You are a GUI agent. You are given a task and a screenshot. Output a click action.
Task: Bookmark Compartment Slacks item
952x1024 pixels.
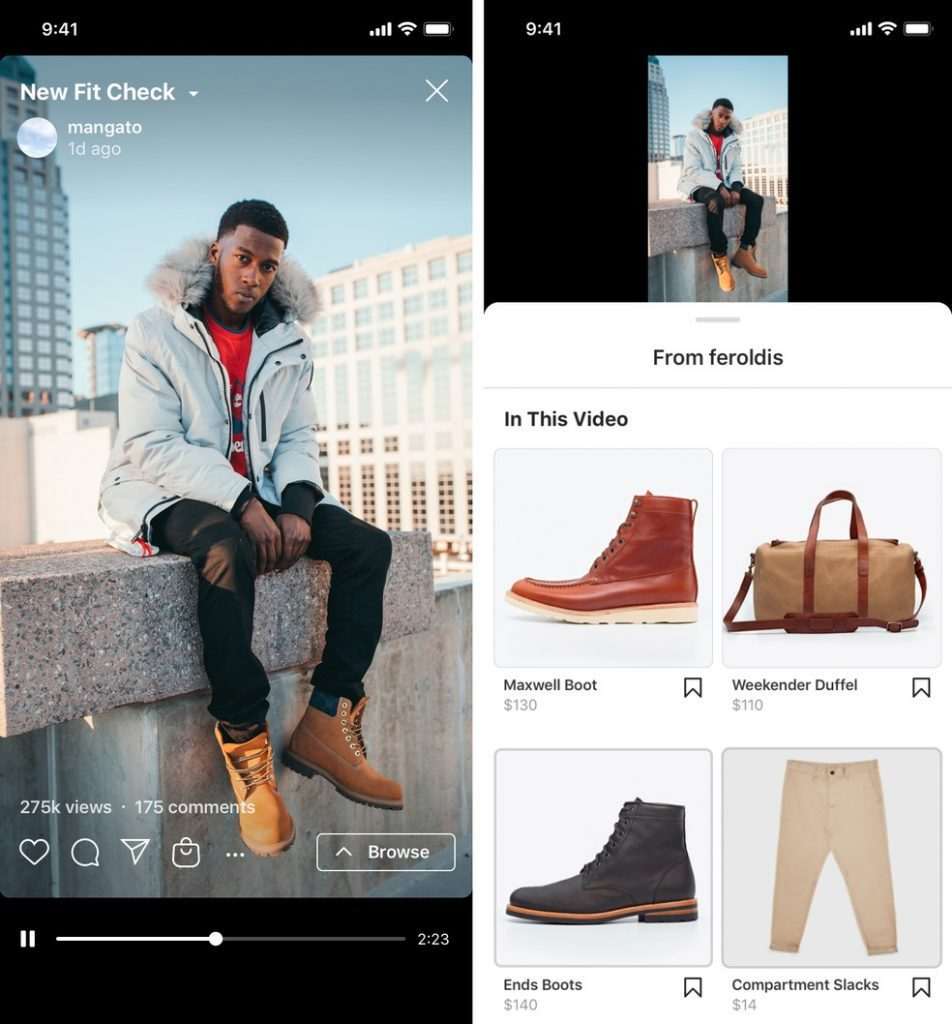pyautogui.click(x=921, y=987)
